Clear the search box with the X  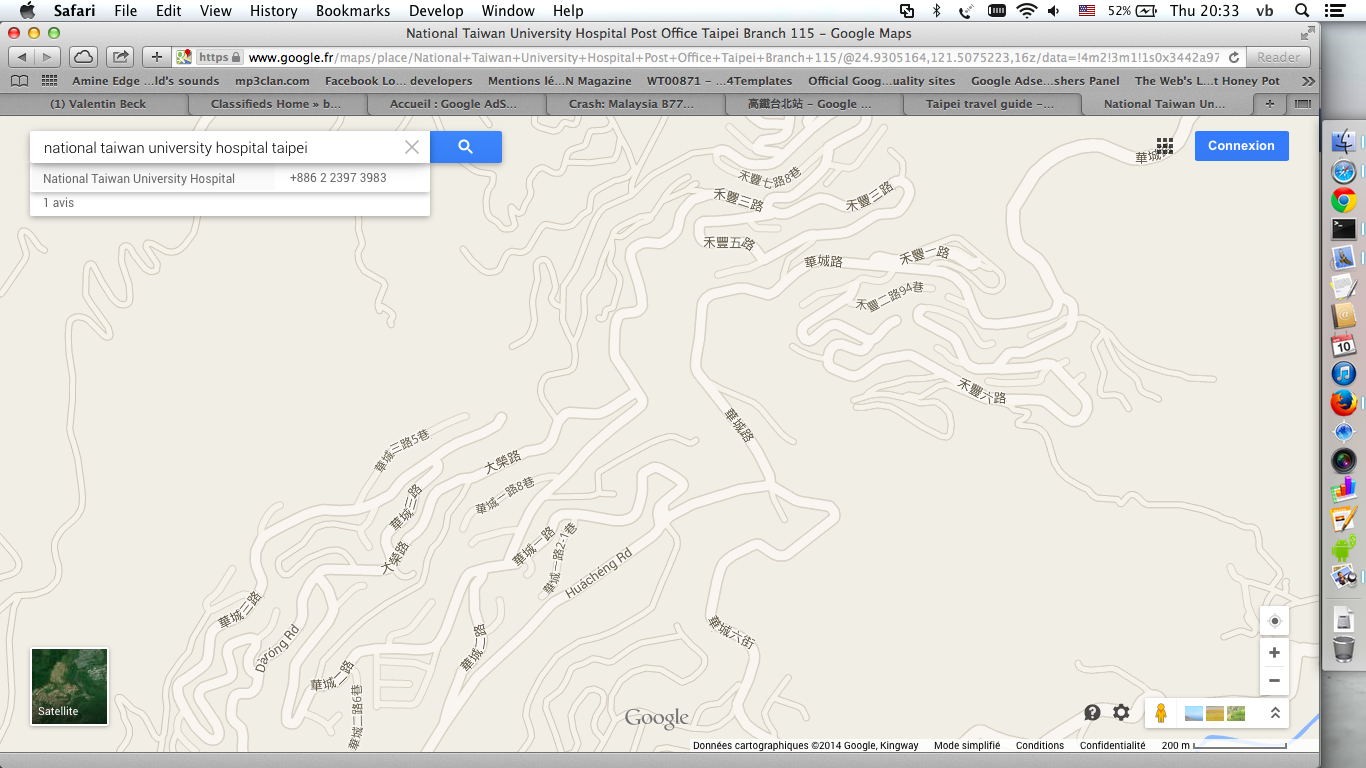point(412,147)
